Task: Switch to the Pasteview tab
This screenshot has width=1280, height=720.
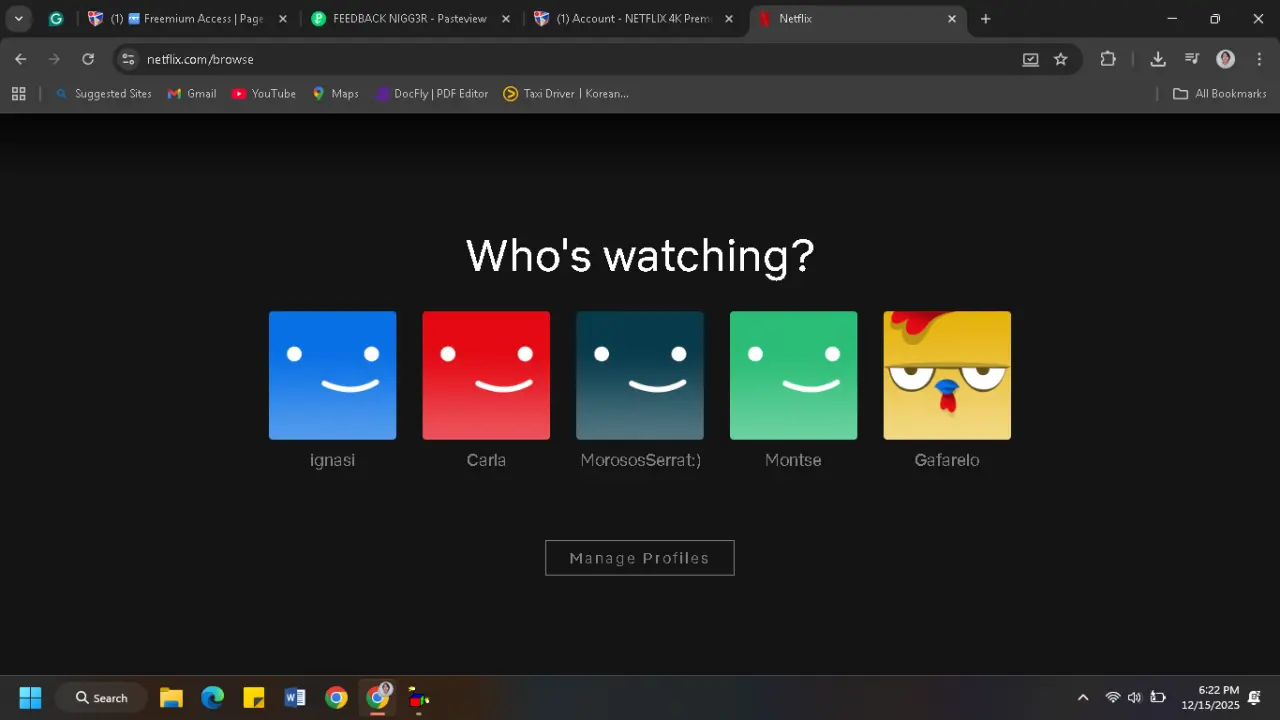Action: (x=410, y=18)
